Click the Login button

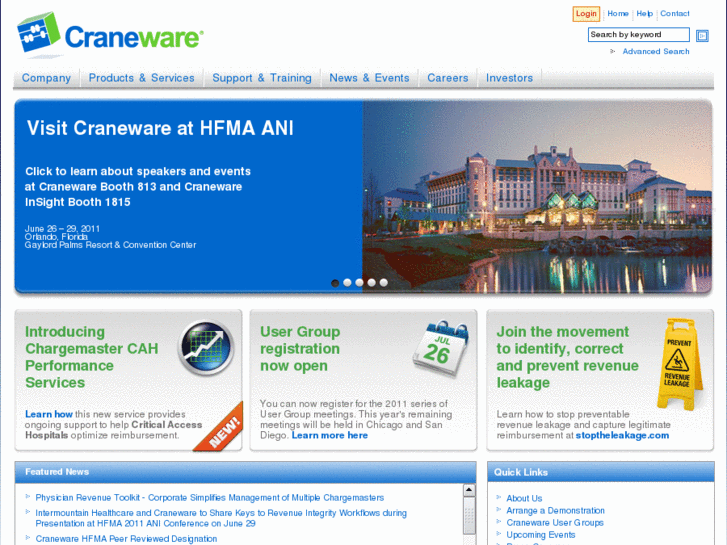586,14
